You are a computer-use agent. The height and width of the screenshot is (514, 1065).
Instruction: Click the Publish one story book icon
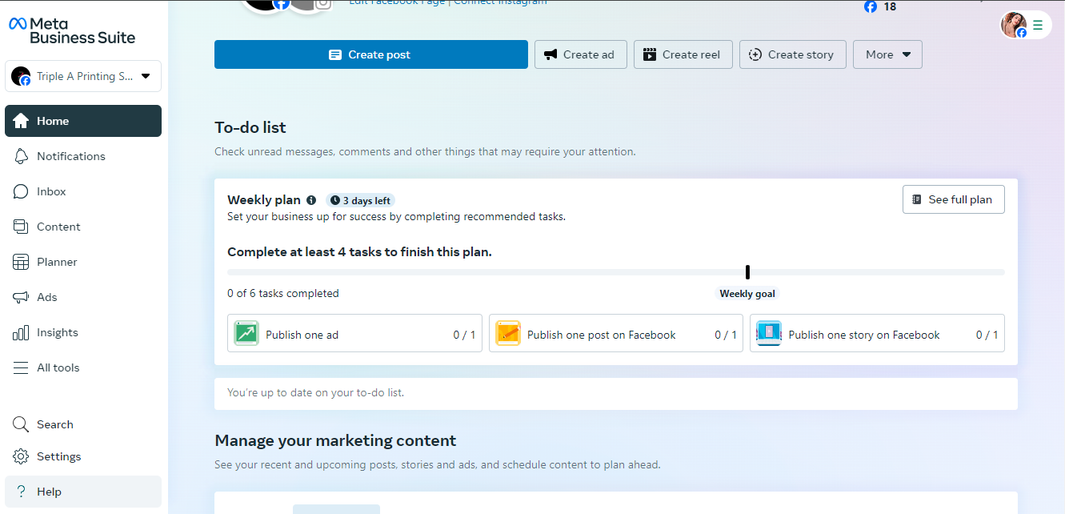(x=769, y=333)
